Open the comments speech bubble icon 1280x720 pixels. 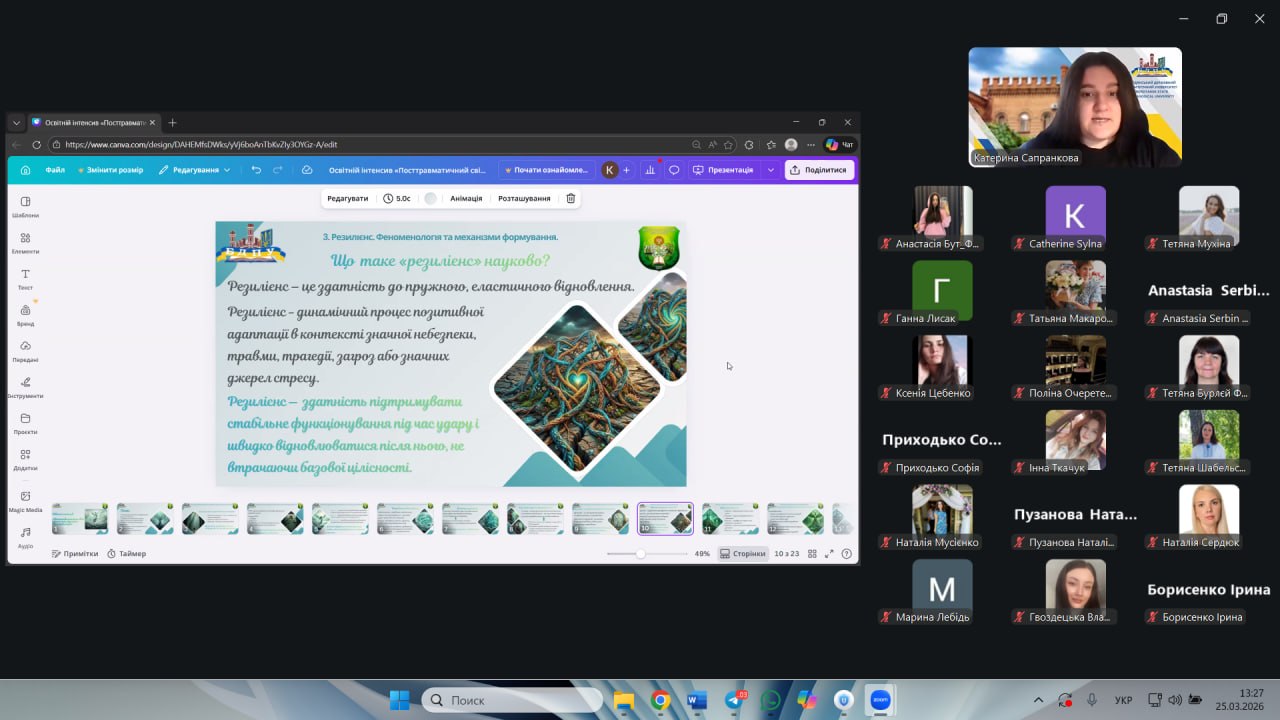pyautogui.click(x=674, y=170)
